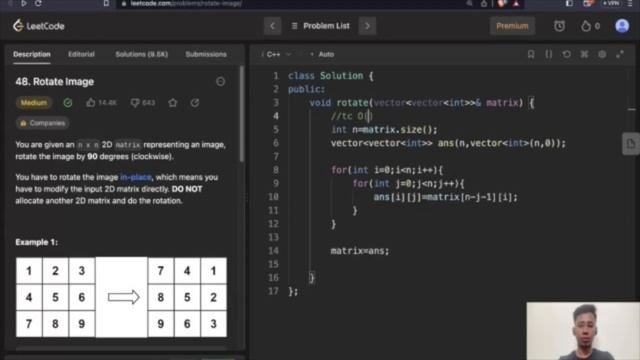Click the circular icon beside problem title
The image size is (640, 360).
pyautogui.click(x=220, y=82)
